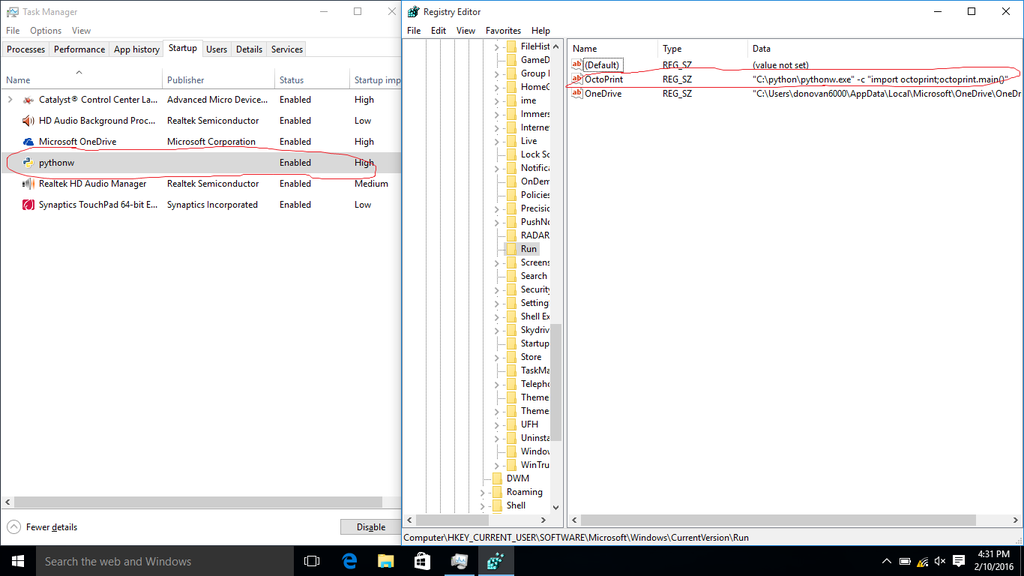Open Task Manager Options menu

tap(46, 31)
